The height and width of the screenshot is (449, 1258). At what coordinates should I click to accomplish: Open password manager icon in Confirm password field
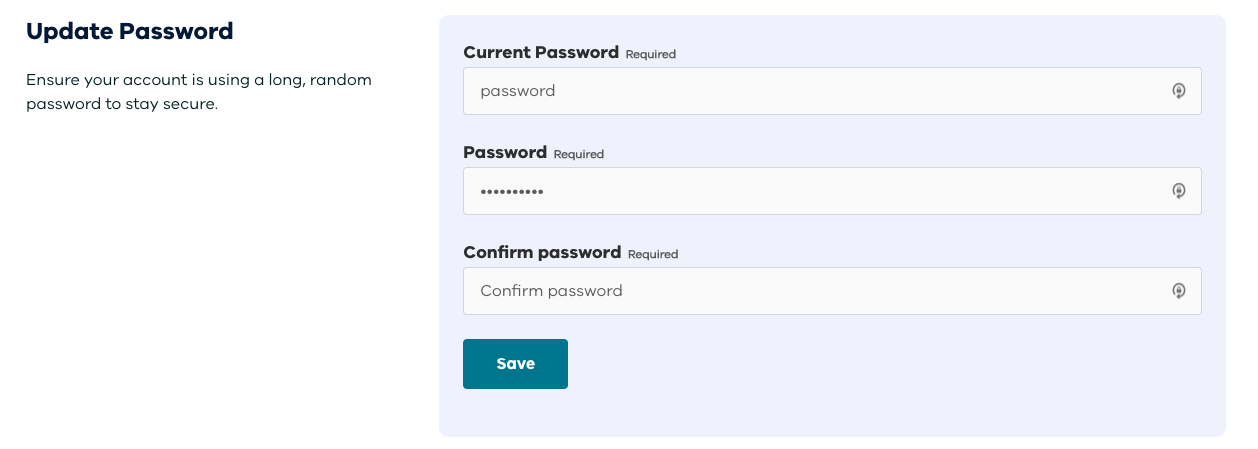coord(1179,291)
